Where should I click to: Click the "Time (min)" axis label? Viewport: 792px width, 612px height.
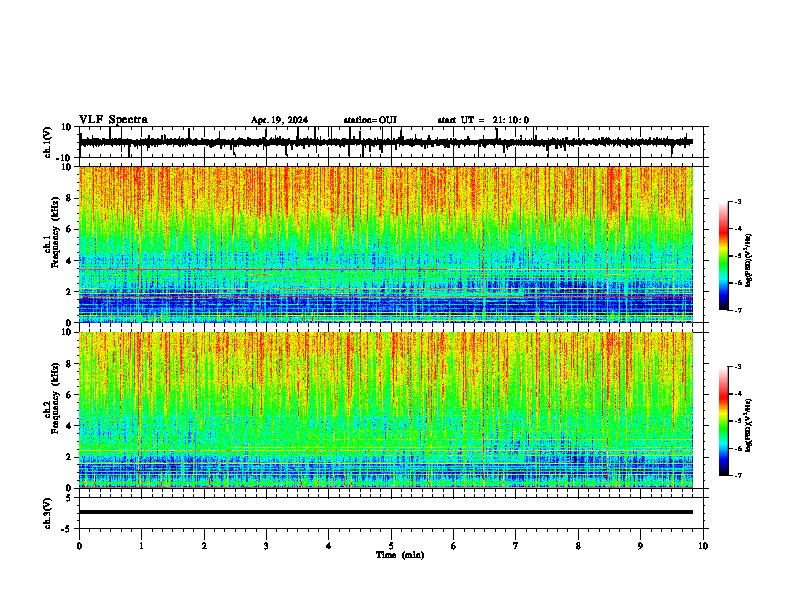(400, 555)
